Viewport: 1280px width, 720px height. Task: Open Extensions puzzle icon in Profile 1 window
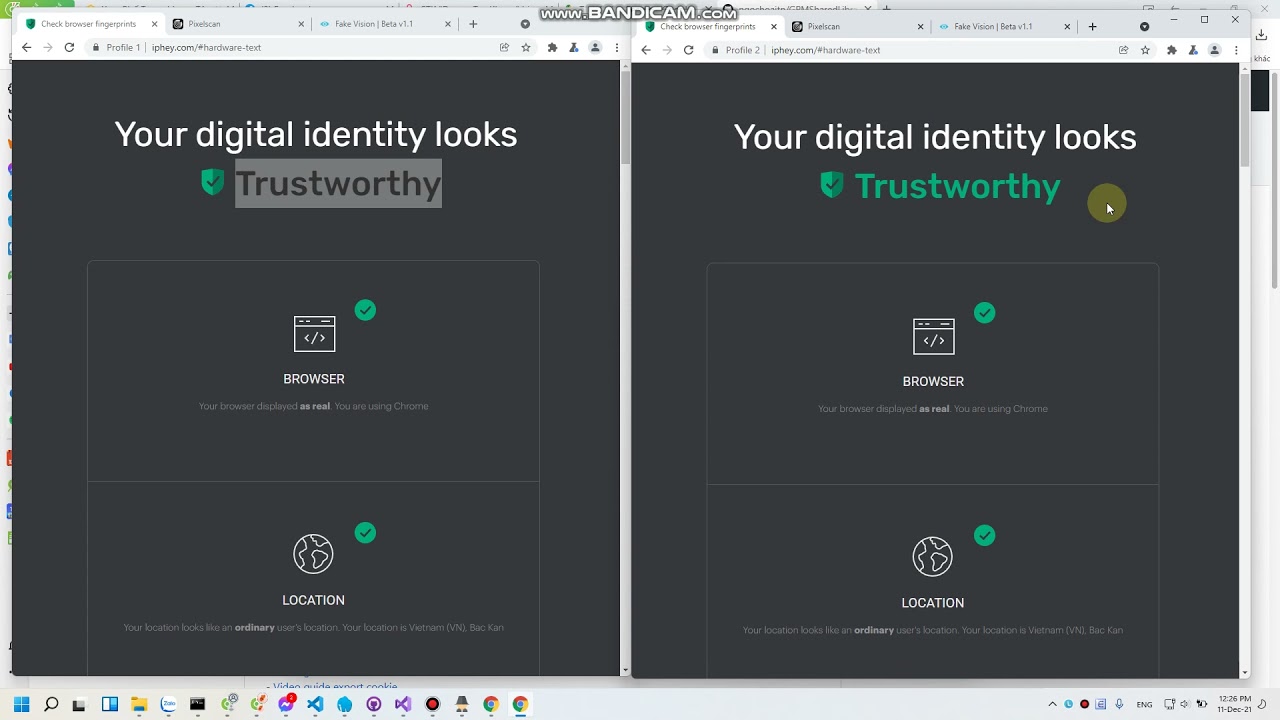pyautogui.click(x=552, y=47)
